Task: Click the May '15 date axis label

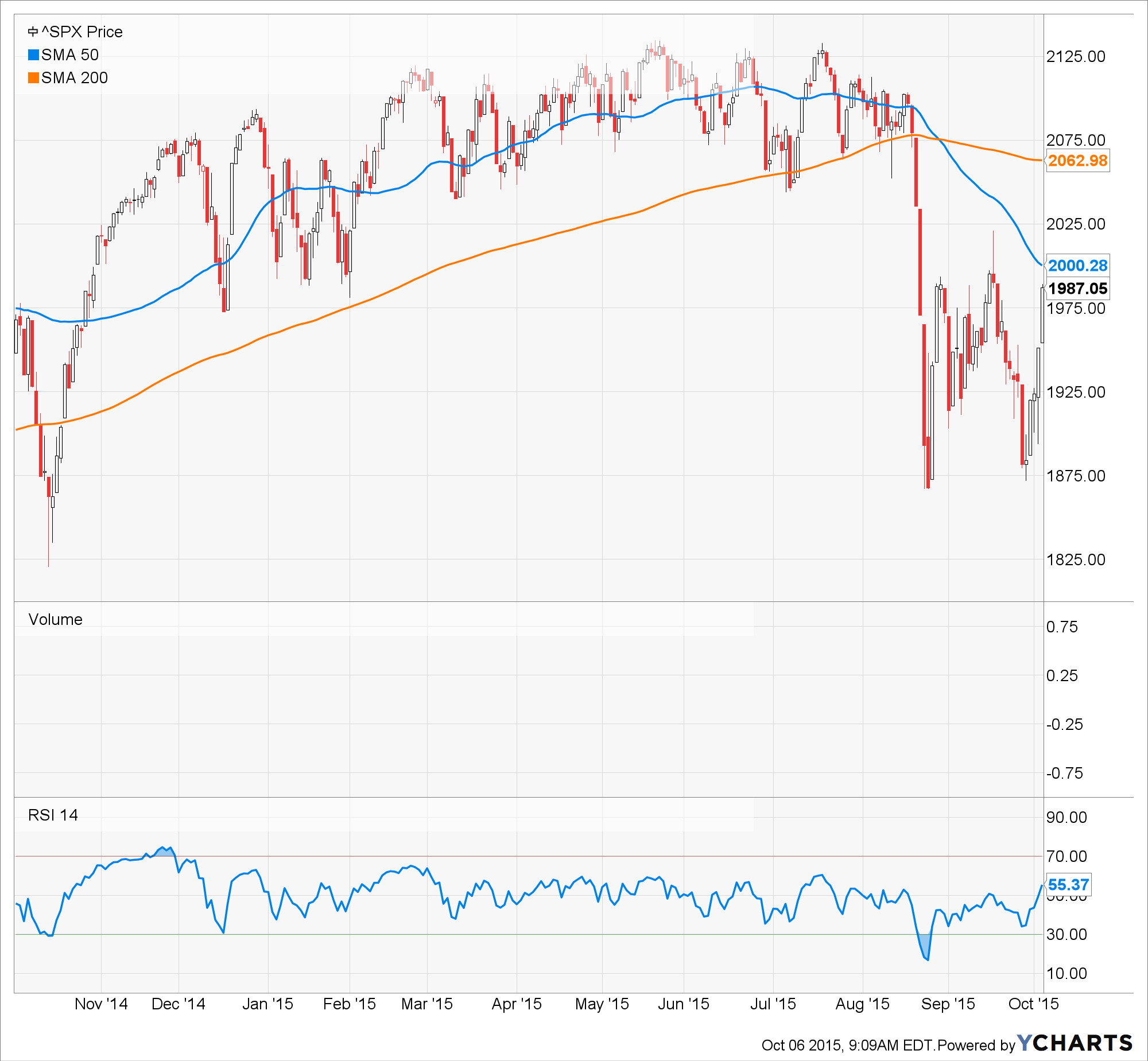Action: (602, 1004)
